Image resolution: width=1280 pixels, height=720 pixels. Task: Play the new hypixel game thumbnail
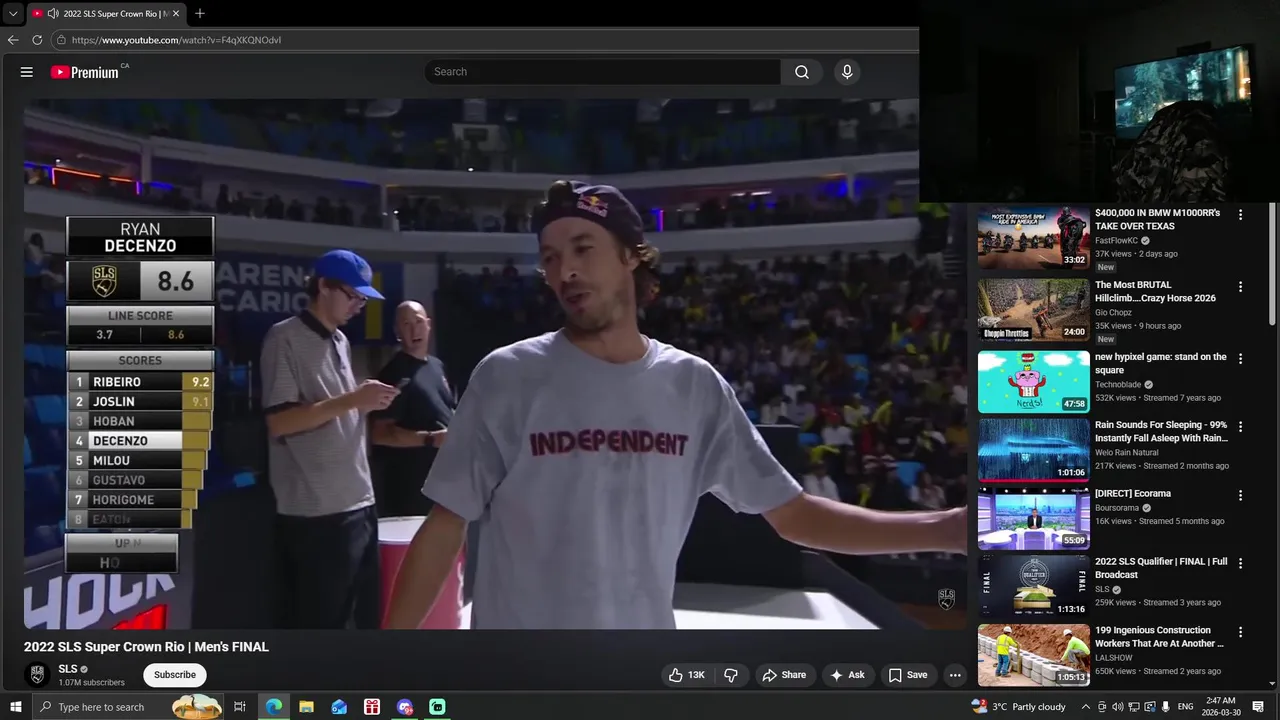pos(1034,381)
